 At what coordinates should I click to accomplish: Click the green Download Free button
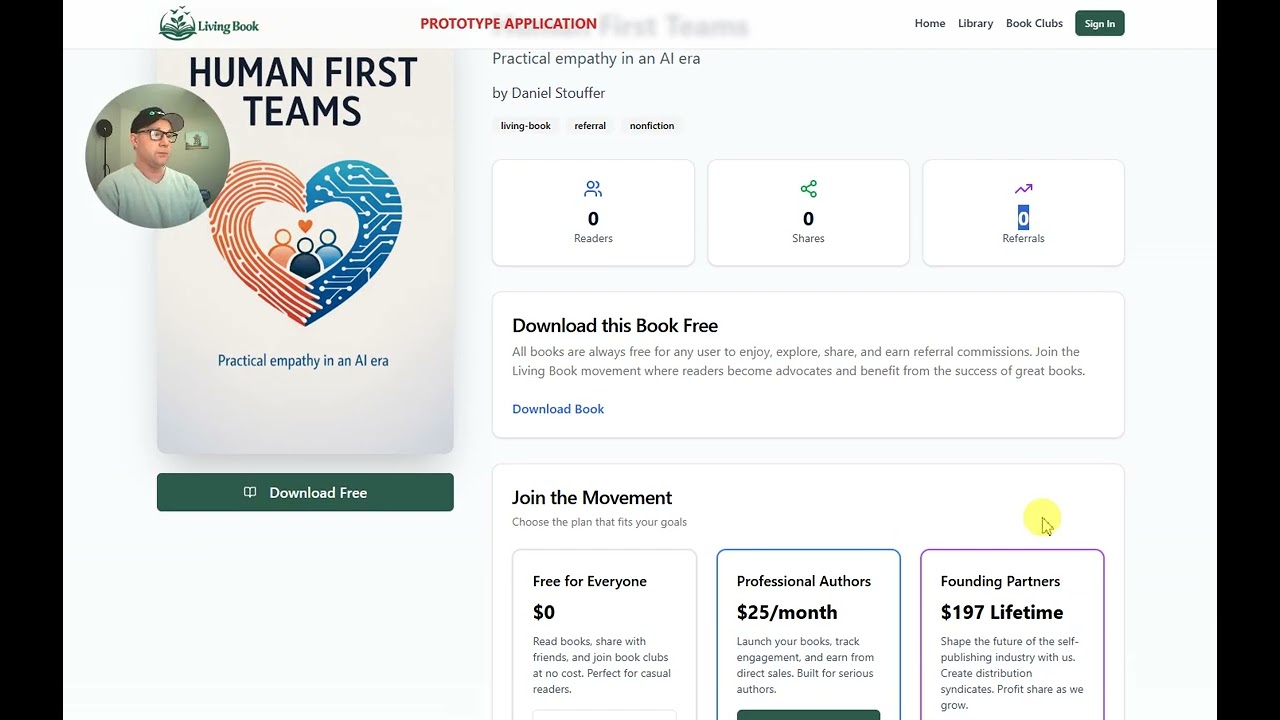(x=305, y=492)
